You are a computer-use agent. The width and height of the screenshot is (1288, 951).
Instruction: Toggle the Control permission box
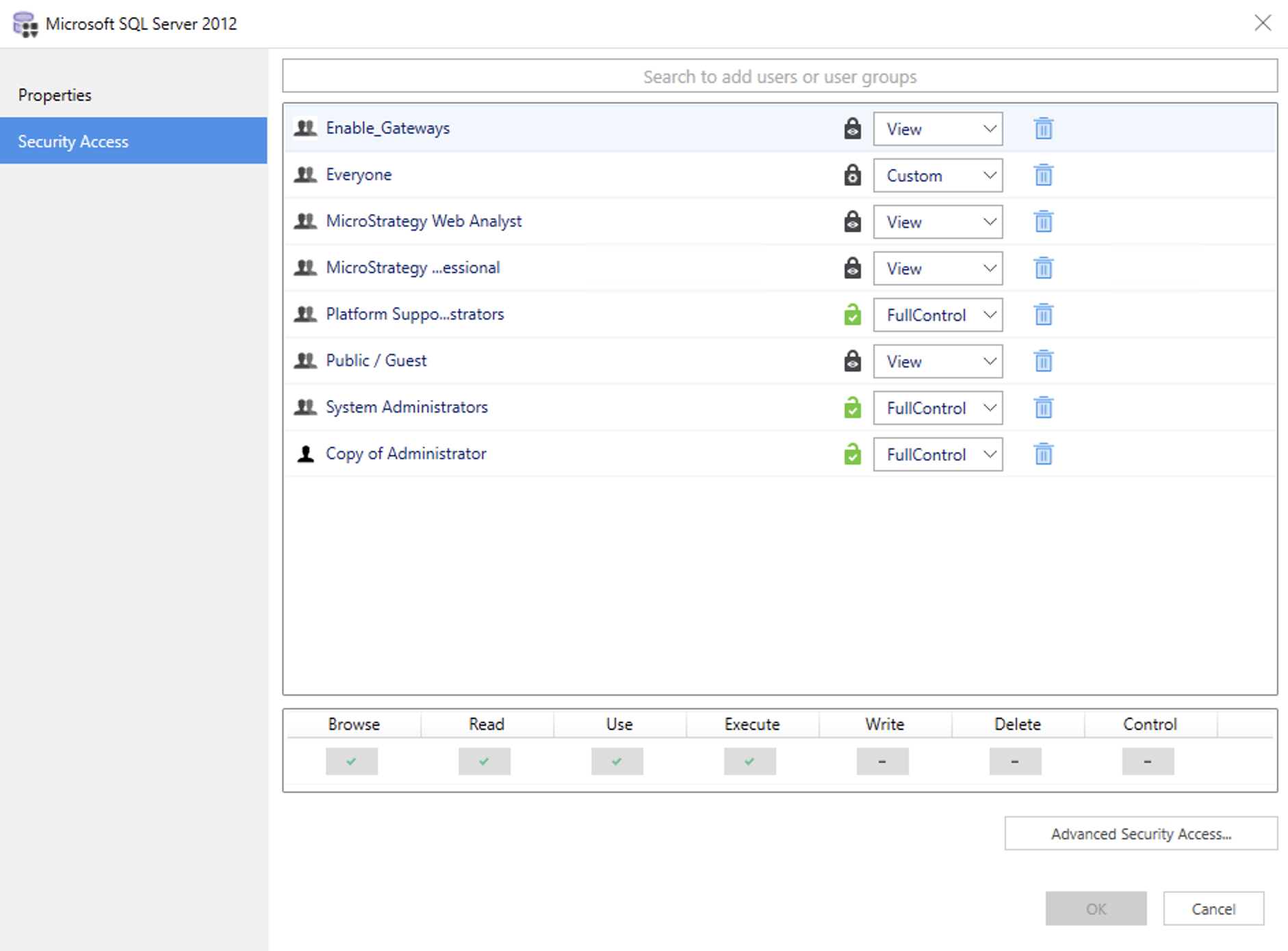pos(1148,761)
